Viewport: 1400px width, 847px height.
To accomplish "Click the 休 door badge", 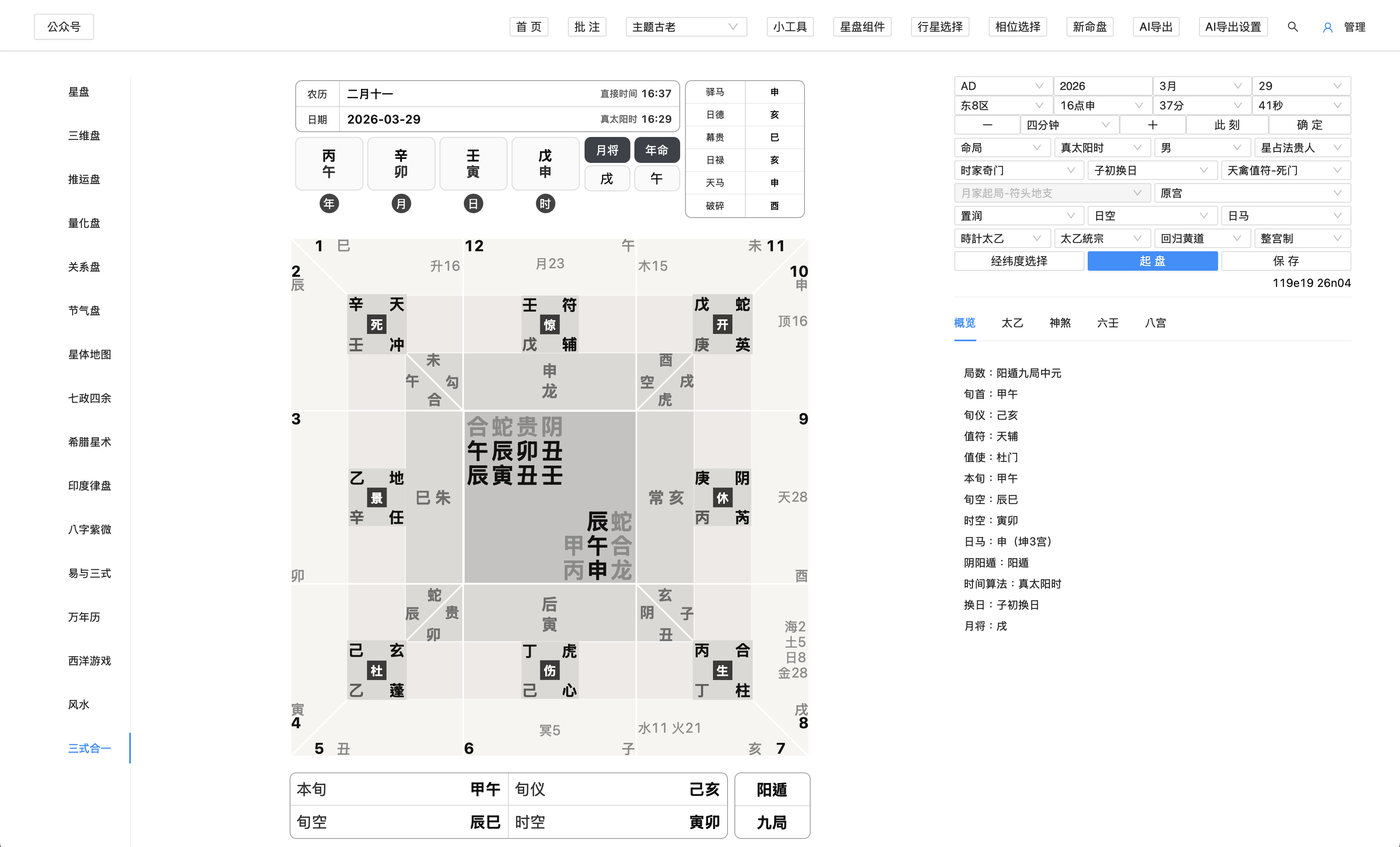I will click(x=722, y=498).
